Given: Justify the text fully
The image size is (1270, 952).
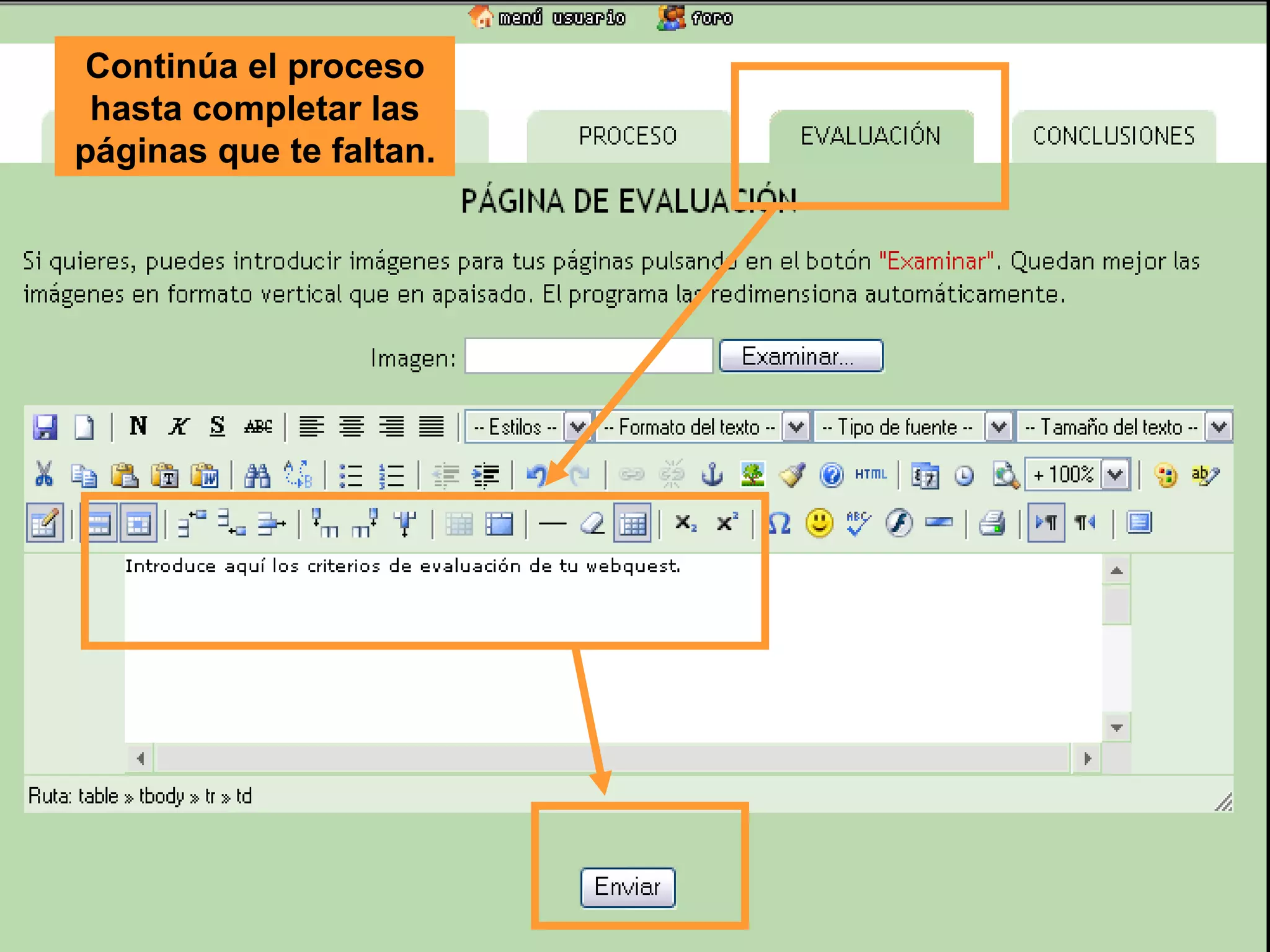Looking at the screenshot, I should (x=431, y=426).
